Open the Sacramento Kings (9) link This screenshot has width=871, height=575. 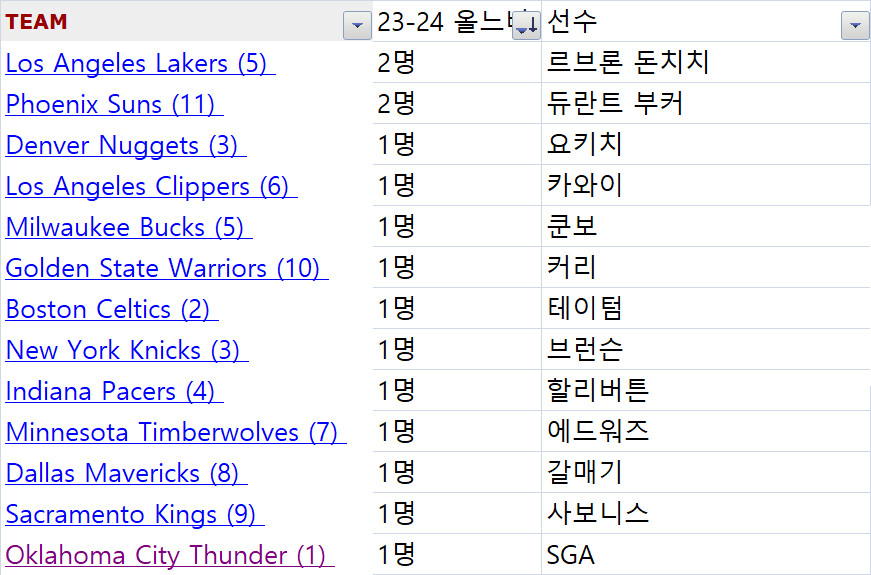pyautogui.click(x=135, y=515)
